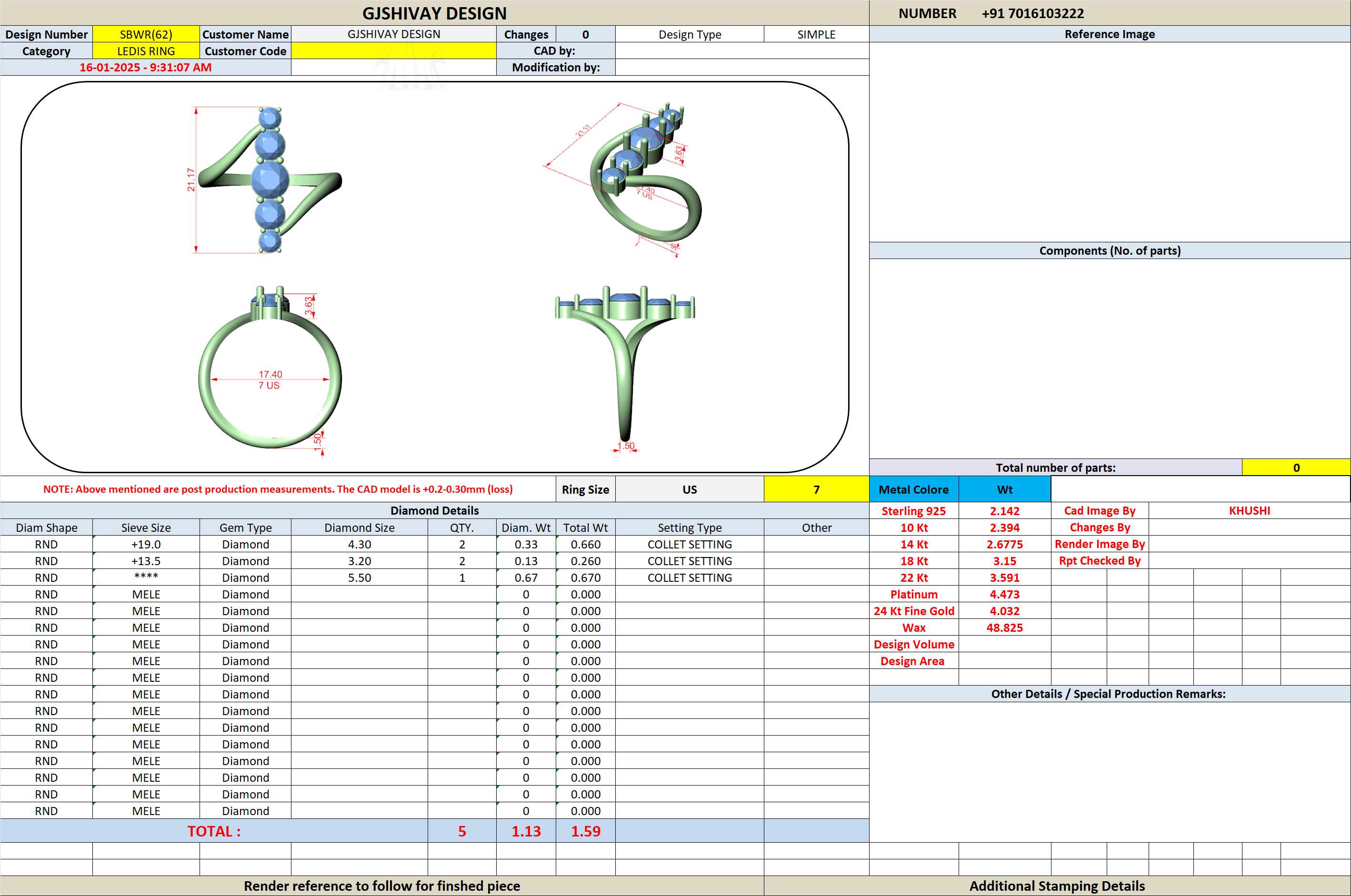
Task: Select the 7 US size label inside ring
Action: pyautogui.click(x=269, y=386)
